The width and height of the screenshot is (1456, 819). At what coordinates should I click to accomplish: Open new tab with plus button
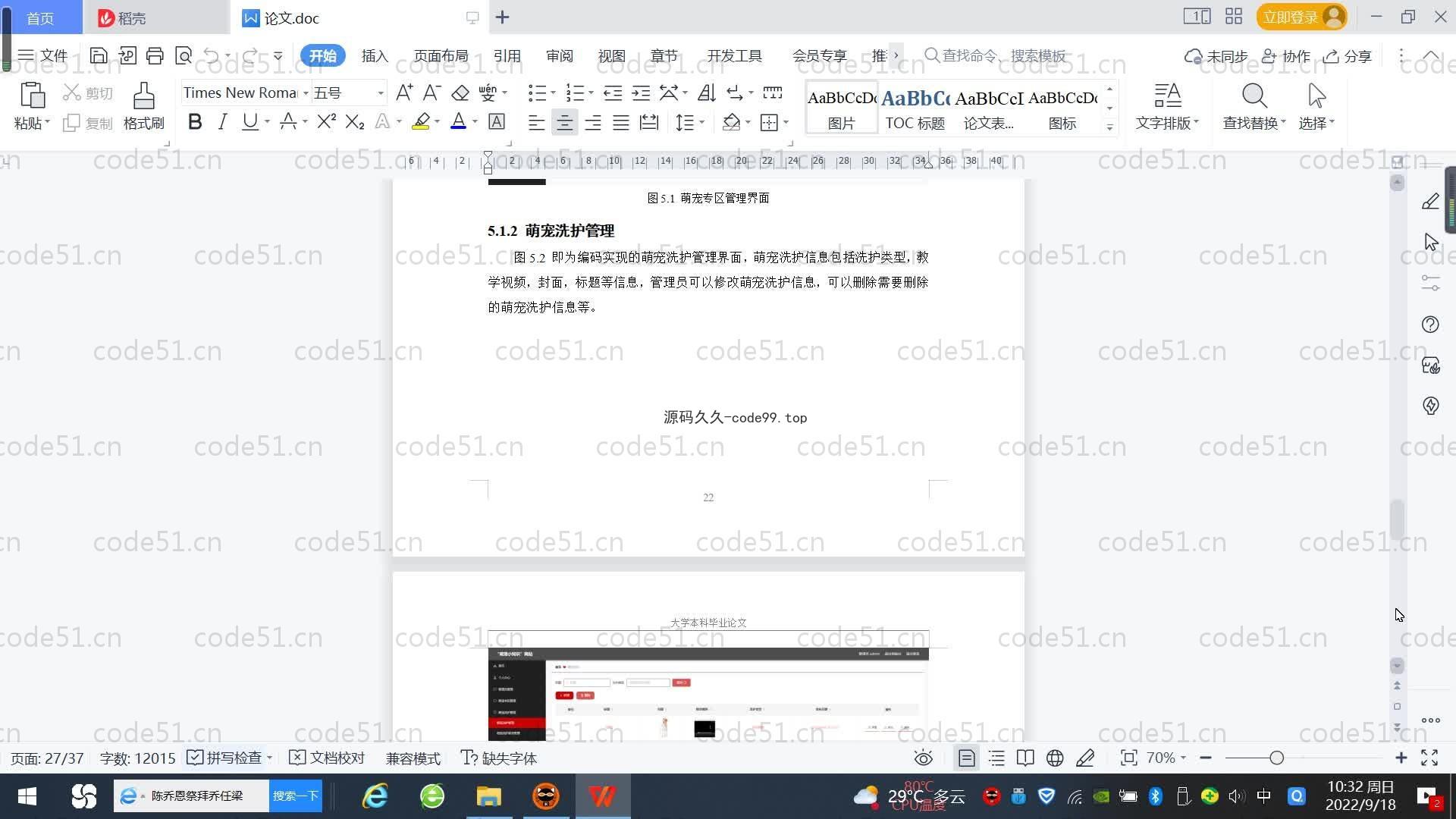[x=503, y=17]
